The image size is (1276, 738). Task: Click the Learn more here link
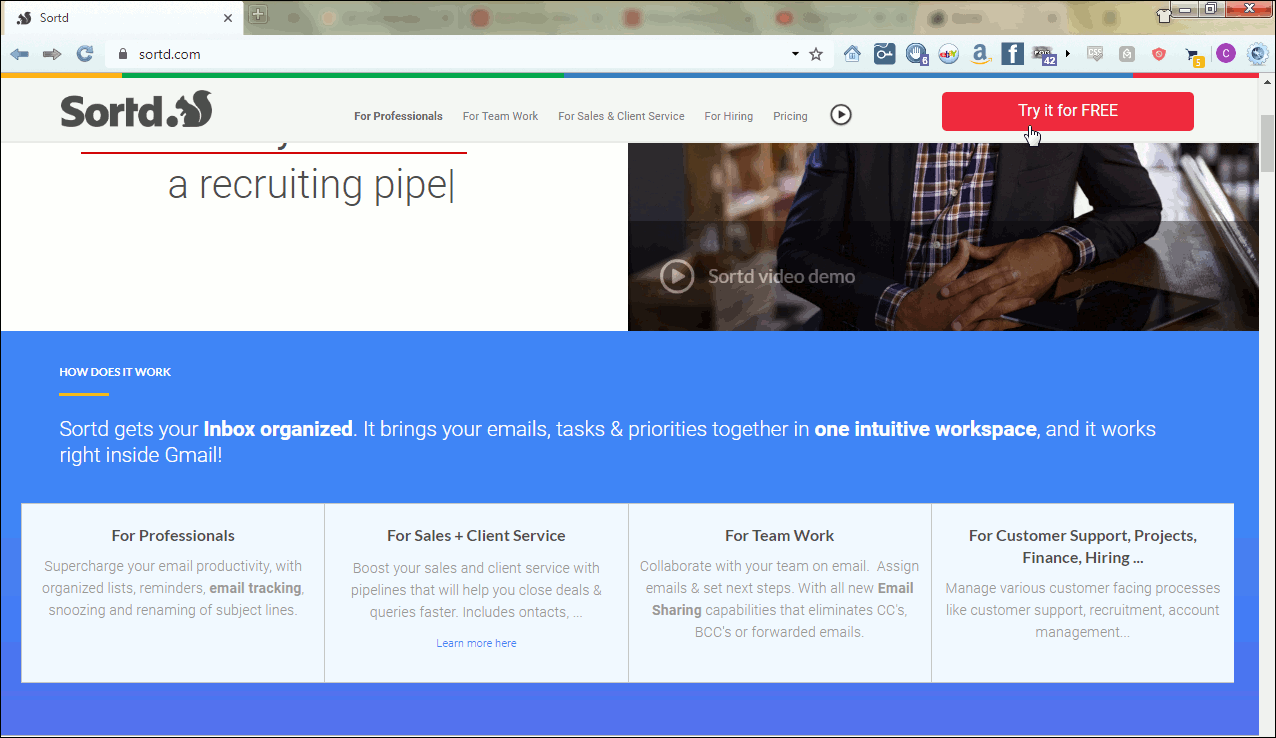pyautogui.click(x=476, y=643)
